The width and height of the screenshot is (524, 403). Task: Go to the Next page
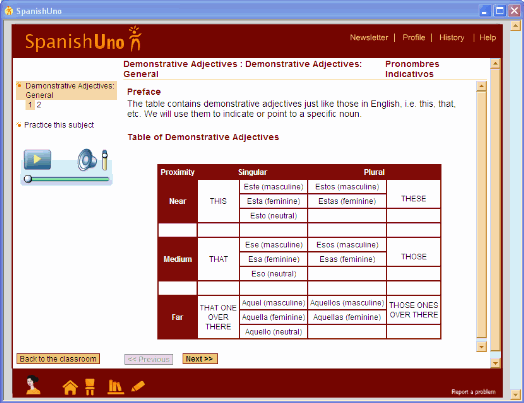200,359
